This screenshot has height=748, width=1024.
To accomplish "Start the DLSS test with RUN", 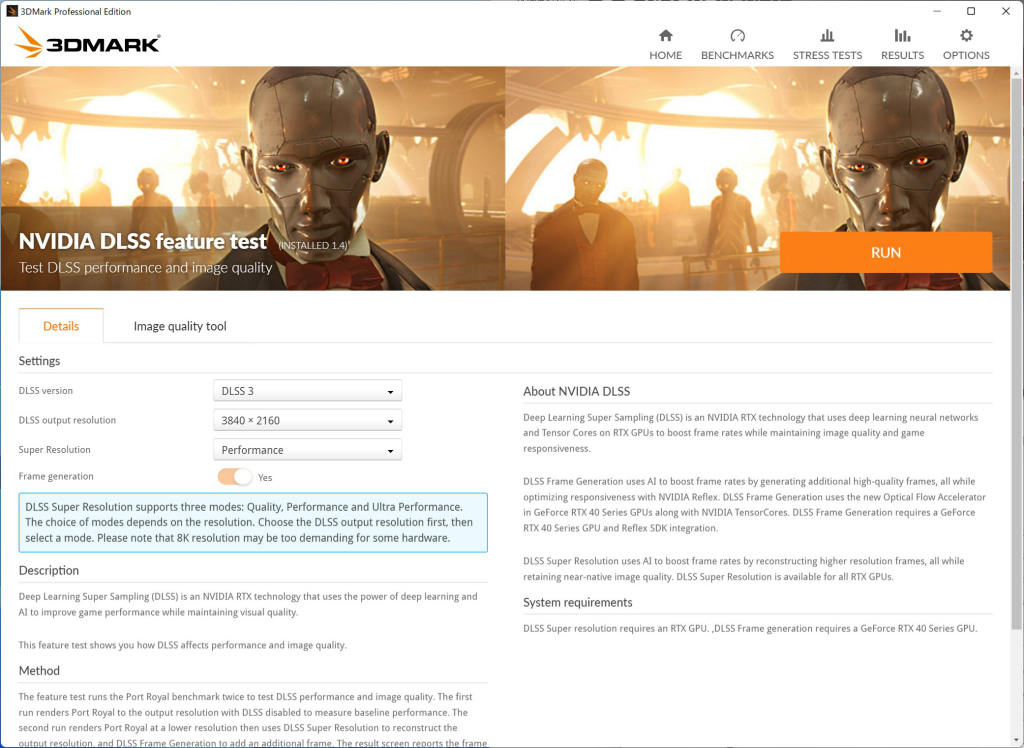I will pos(886,252).
